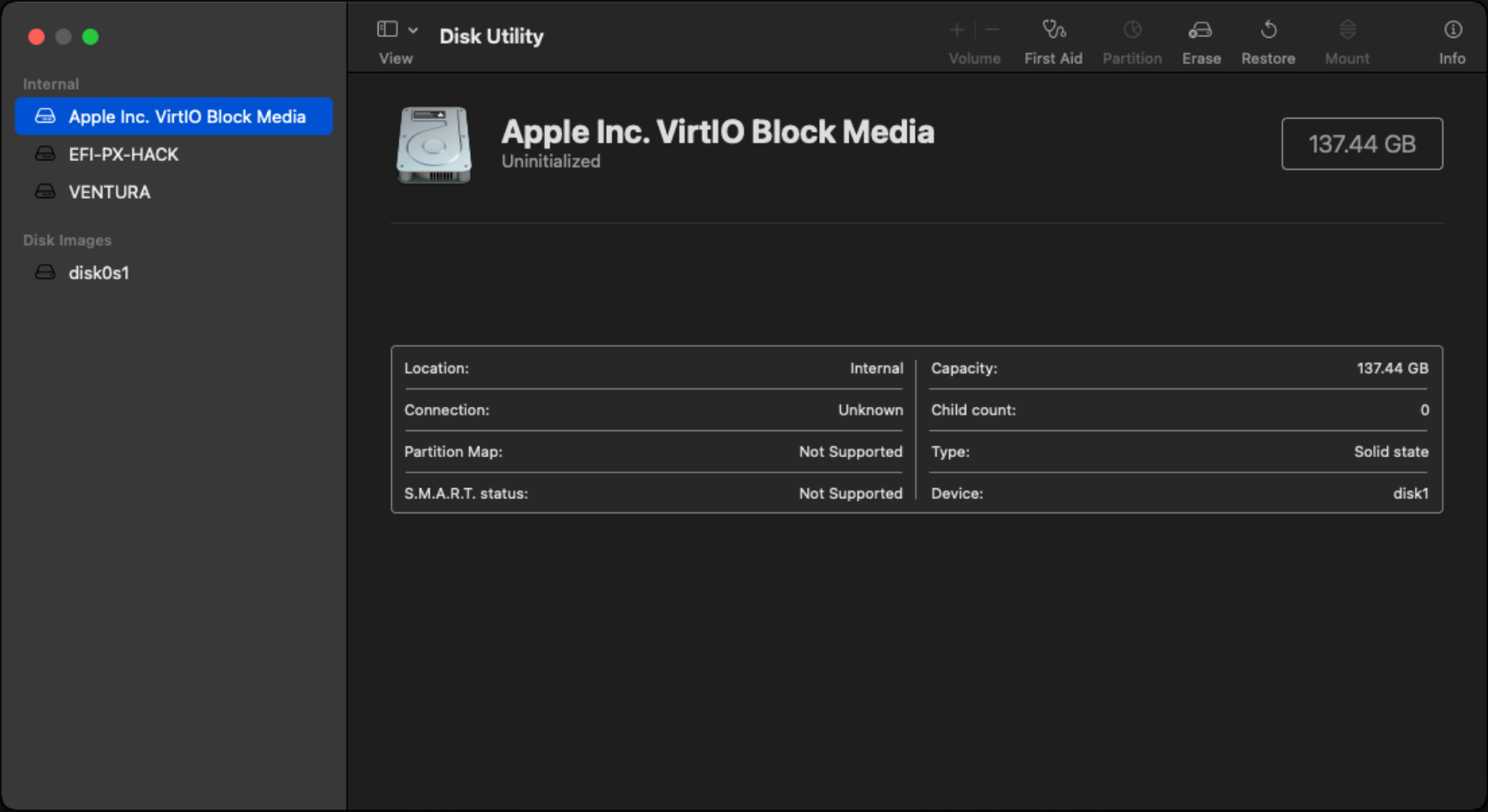Click S.M.A.R.T. status Not Supported value
Image resolution: width=1488 pixels, height=812 pixels.
[850, 494]
